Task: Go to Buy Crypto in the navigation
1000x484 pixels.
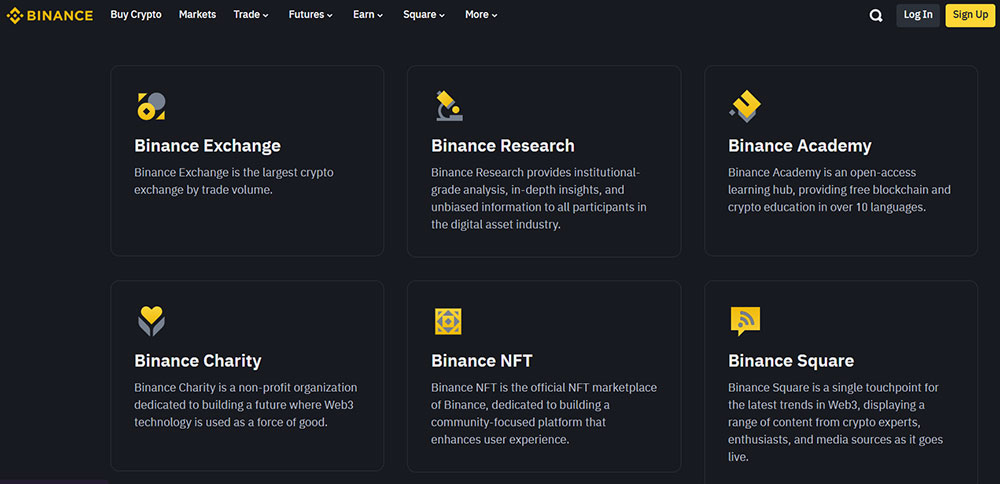Action: tap(134, 15)
